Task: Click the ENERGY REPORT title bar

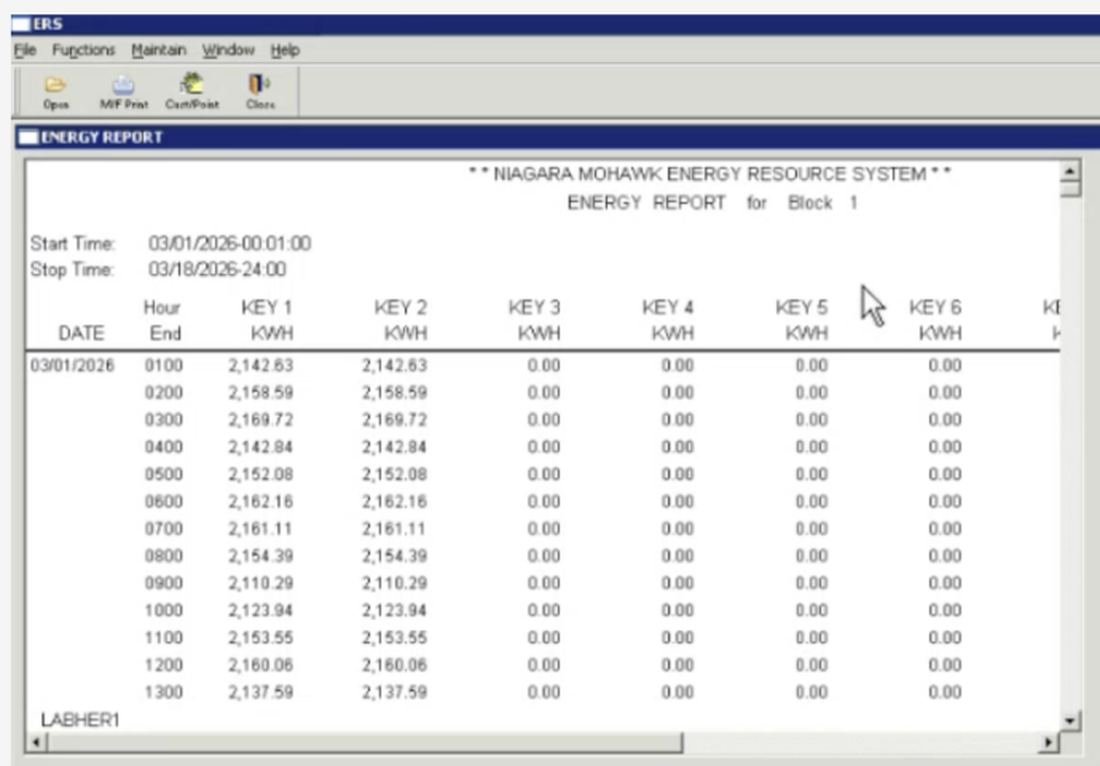Action: coord(558,137)
